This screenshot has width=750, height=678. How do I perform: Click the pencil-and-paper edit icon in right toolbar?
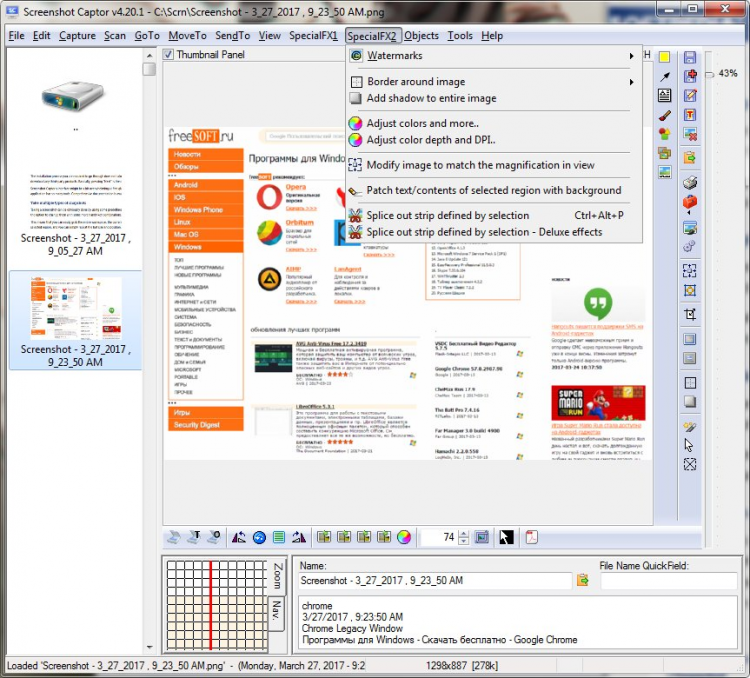click(x=690, y=95)
